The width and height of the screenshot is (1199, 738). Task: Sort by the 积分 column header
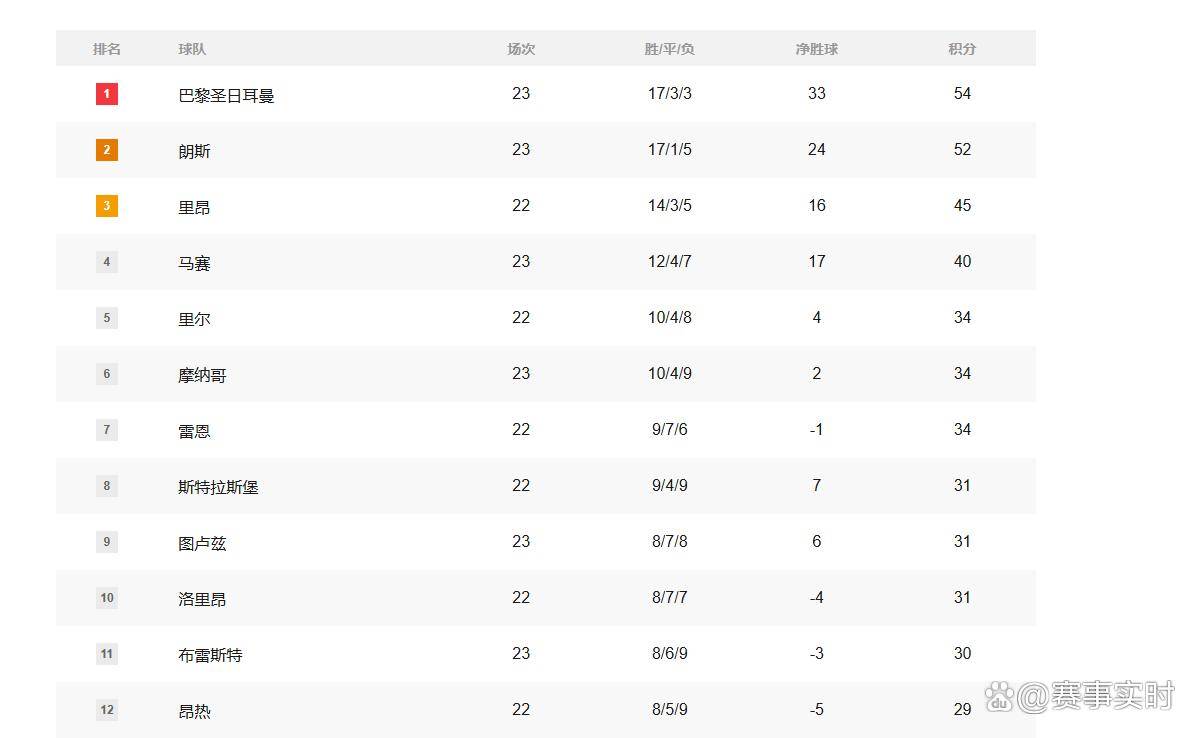click(962, 49)
